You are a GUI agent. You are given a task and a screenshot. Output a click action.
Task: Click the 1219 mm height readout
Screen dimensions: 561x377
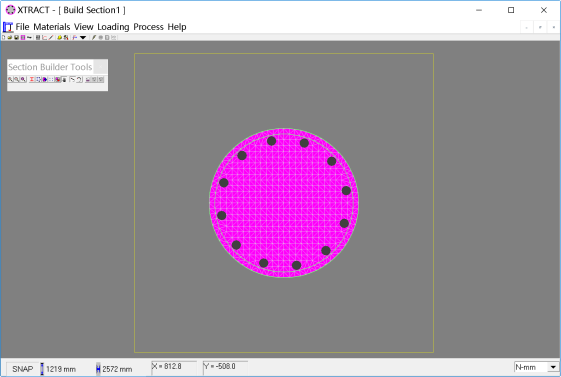pos(61,369)
